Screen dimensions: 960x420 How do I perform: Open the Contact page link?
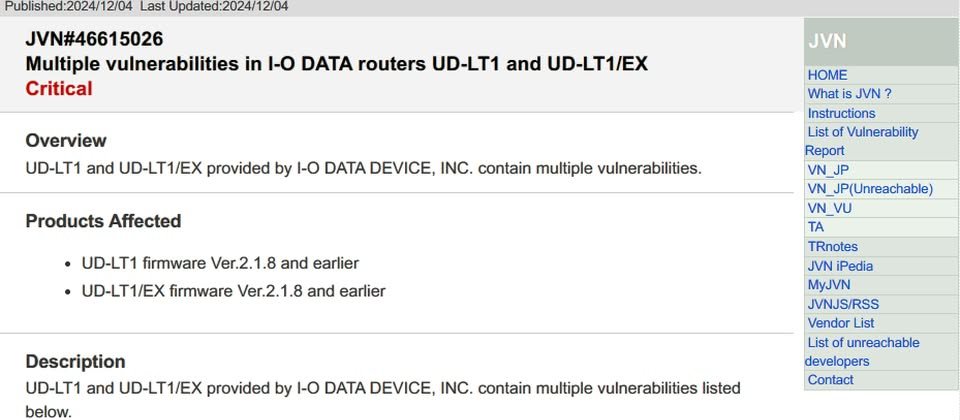point(830,380)
